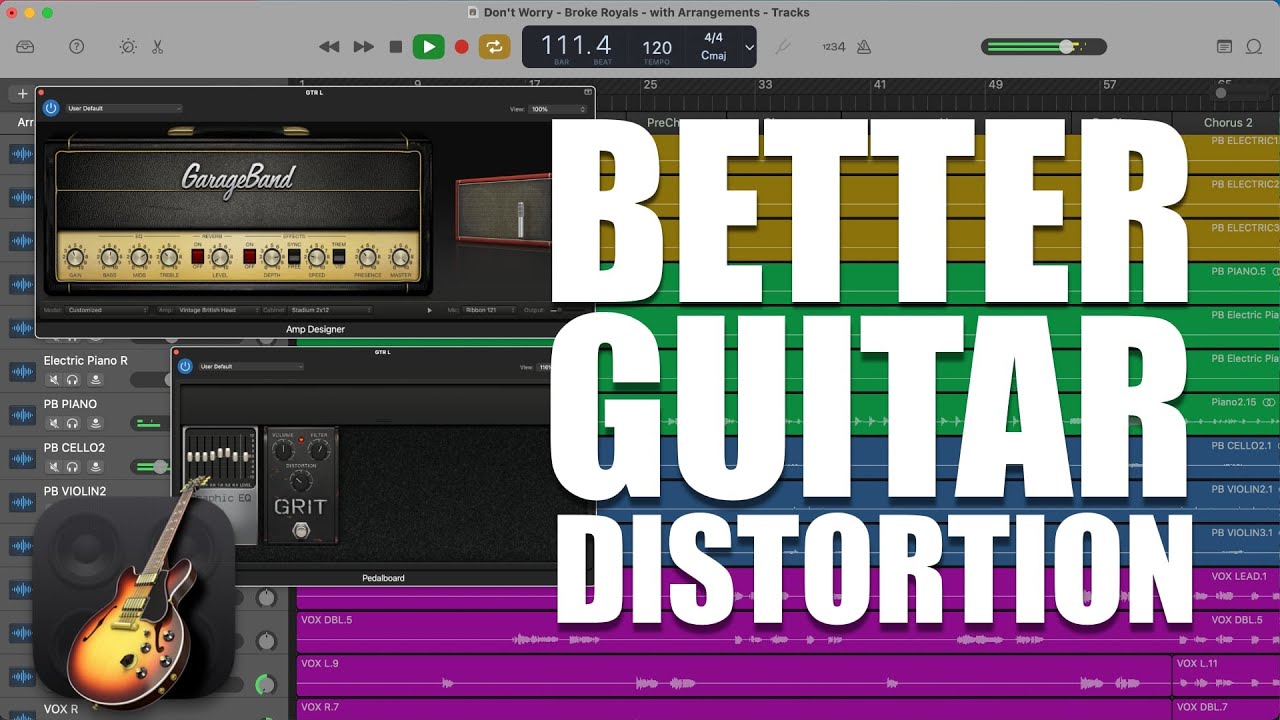Click the tuner fork icon
The width and height of the screenshot is (1280, 720).
point(783,46)
